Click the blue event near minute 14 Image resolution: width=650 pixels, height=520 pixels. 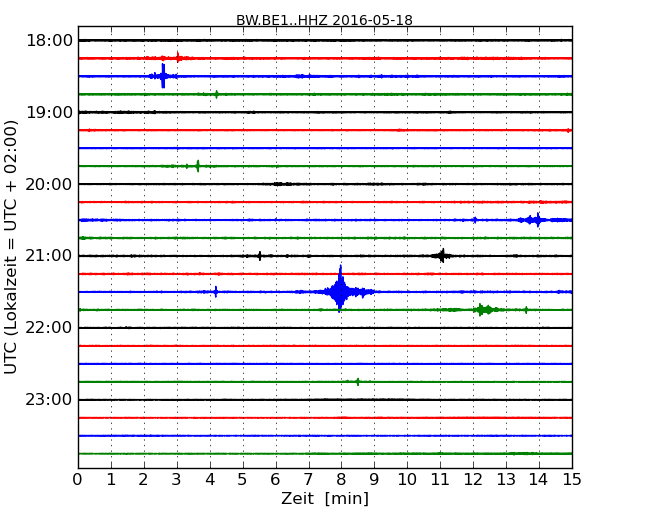point(536,220)
